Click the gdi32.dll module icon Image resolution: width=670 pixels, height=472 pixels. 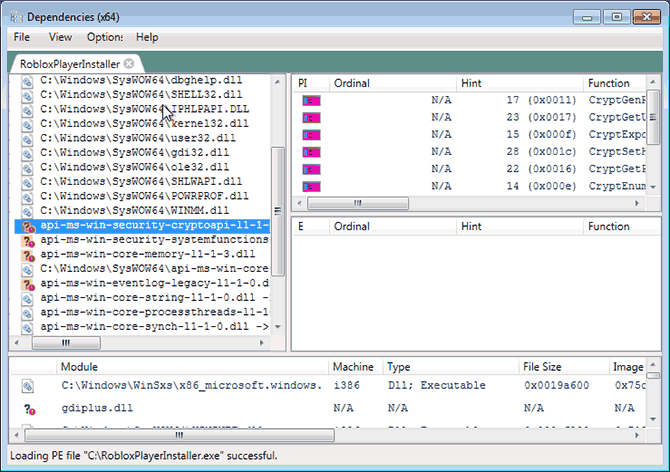[x=27, y=154]
